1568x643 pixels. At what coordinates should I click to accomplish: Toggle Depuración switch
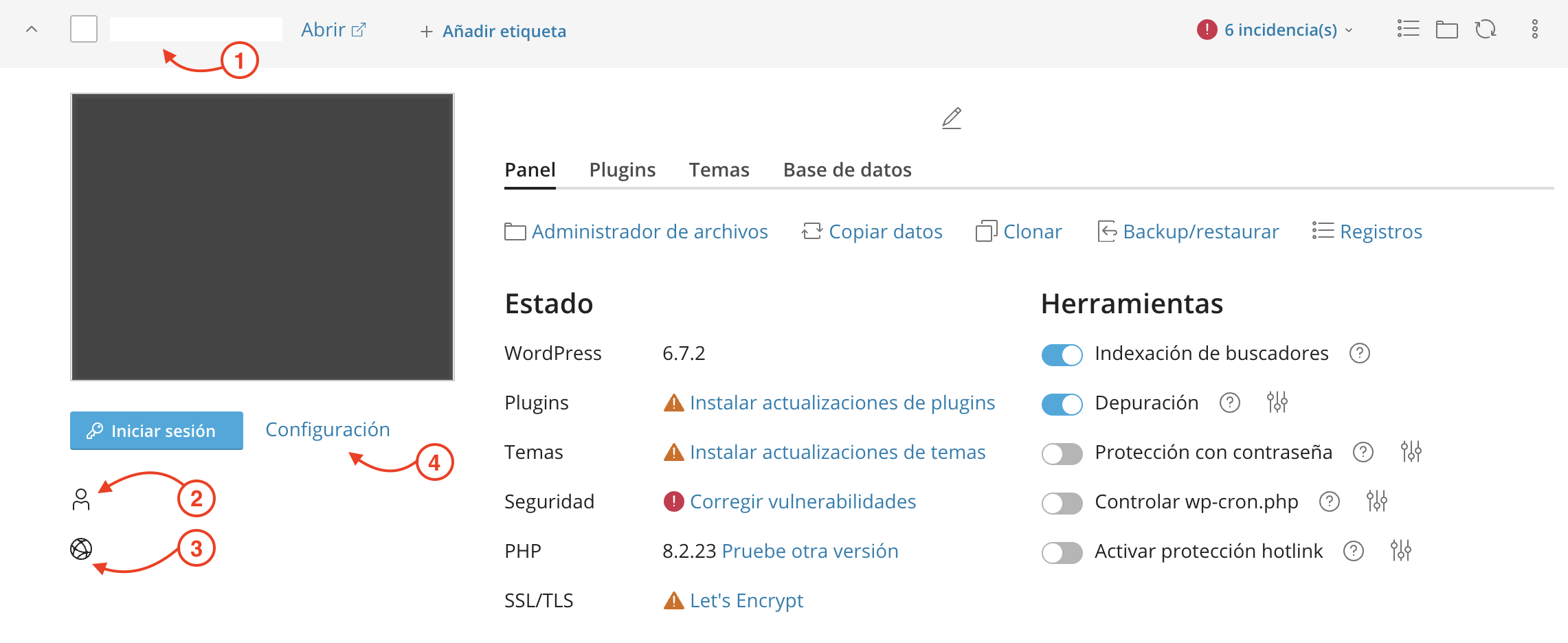1062,404
